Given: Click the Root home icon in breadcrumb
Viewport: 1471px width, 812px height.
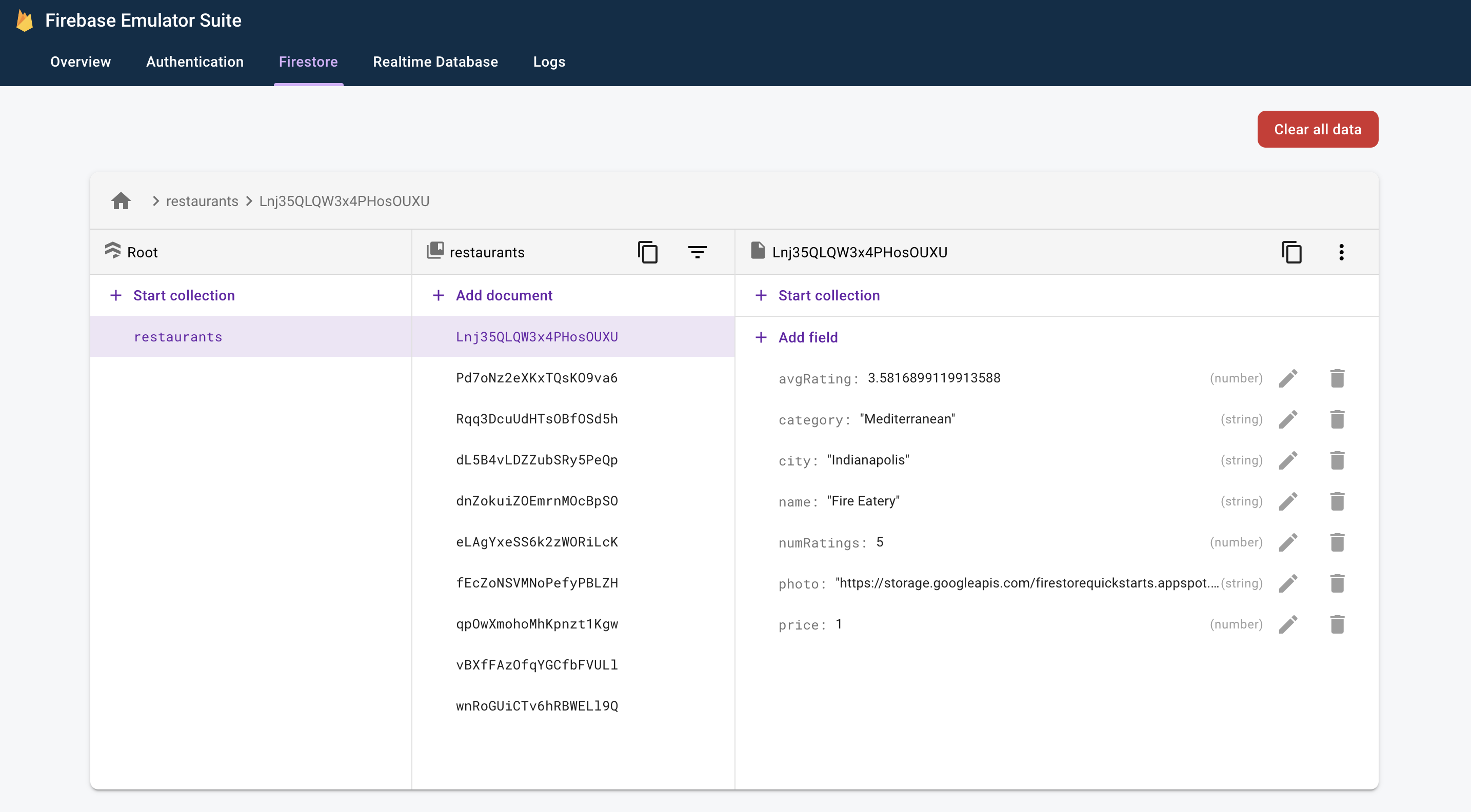Looking at the screenshot, I should click(121, 201).
